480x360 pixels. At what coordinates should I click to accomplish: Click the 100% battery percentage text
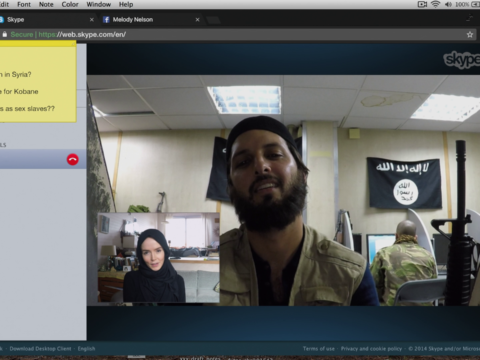(462, 4)
